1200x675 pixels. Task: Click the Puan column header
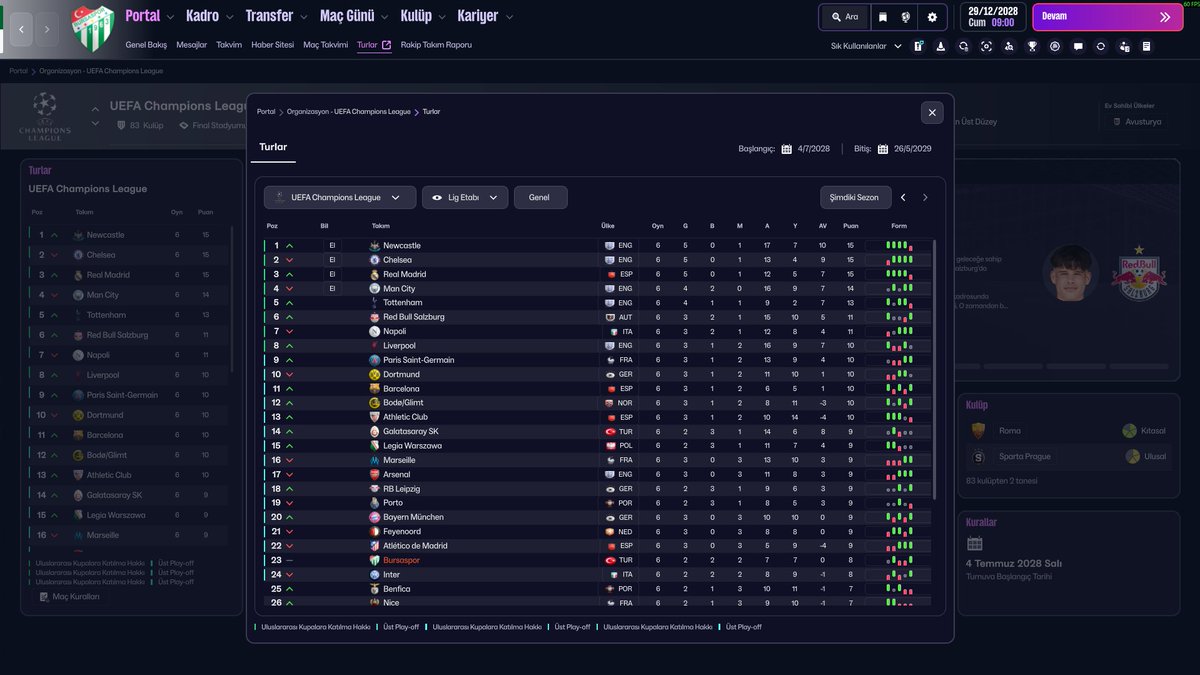pyautogui.click(x=851, y=226)
